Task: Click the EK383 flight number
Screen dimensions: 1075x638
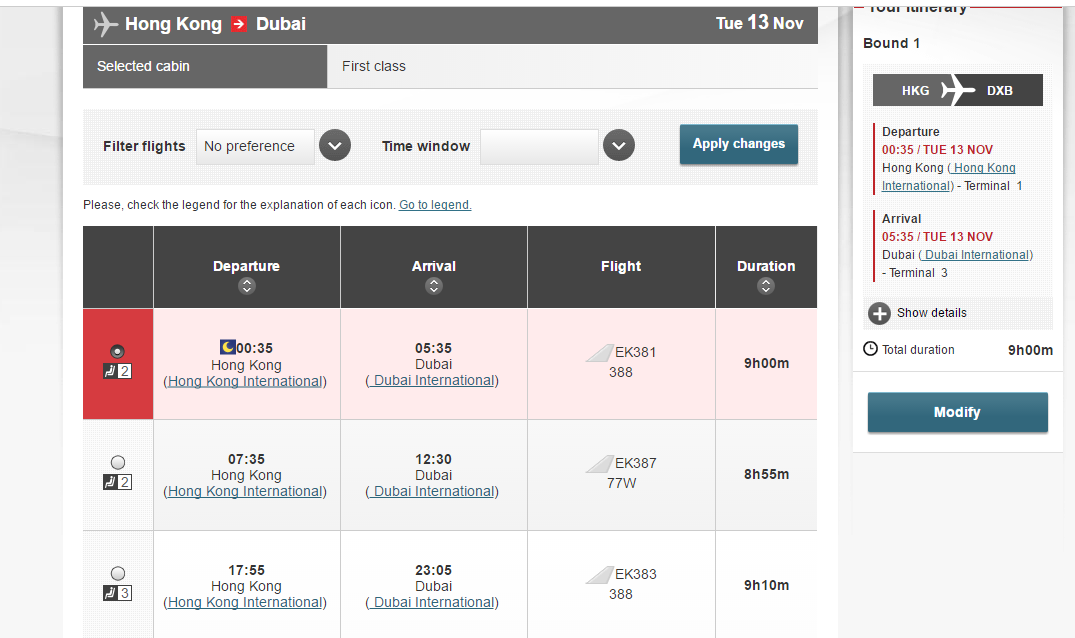Action: 636,574
